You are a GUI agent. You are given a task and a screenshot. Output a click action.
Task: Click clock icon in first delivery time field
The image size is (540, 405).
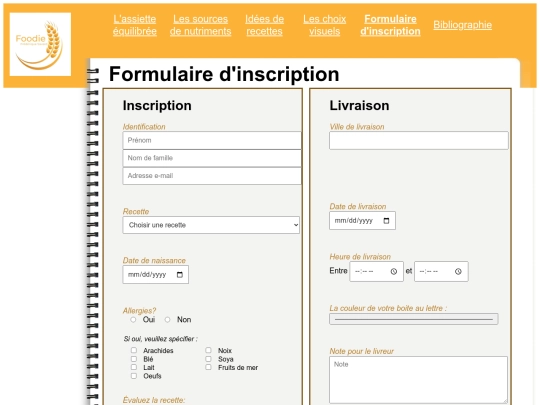pos(394,271)
